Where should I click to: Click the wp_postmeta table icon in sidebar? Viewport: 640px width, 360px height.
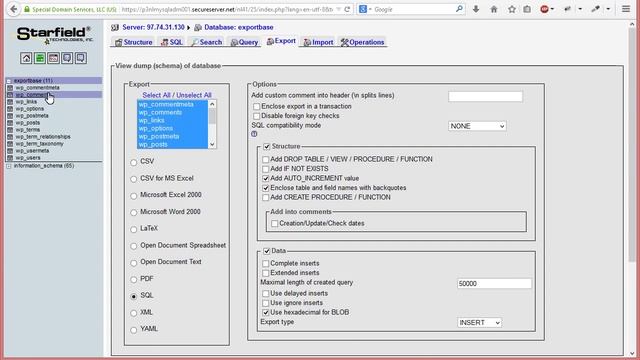click(10, 116)
